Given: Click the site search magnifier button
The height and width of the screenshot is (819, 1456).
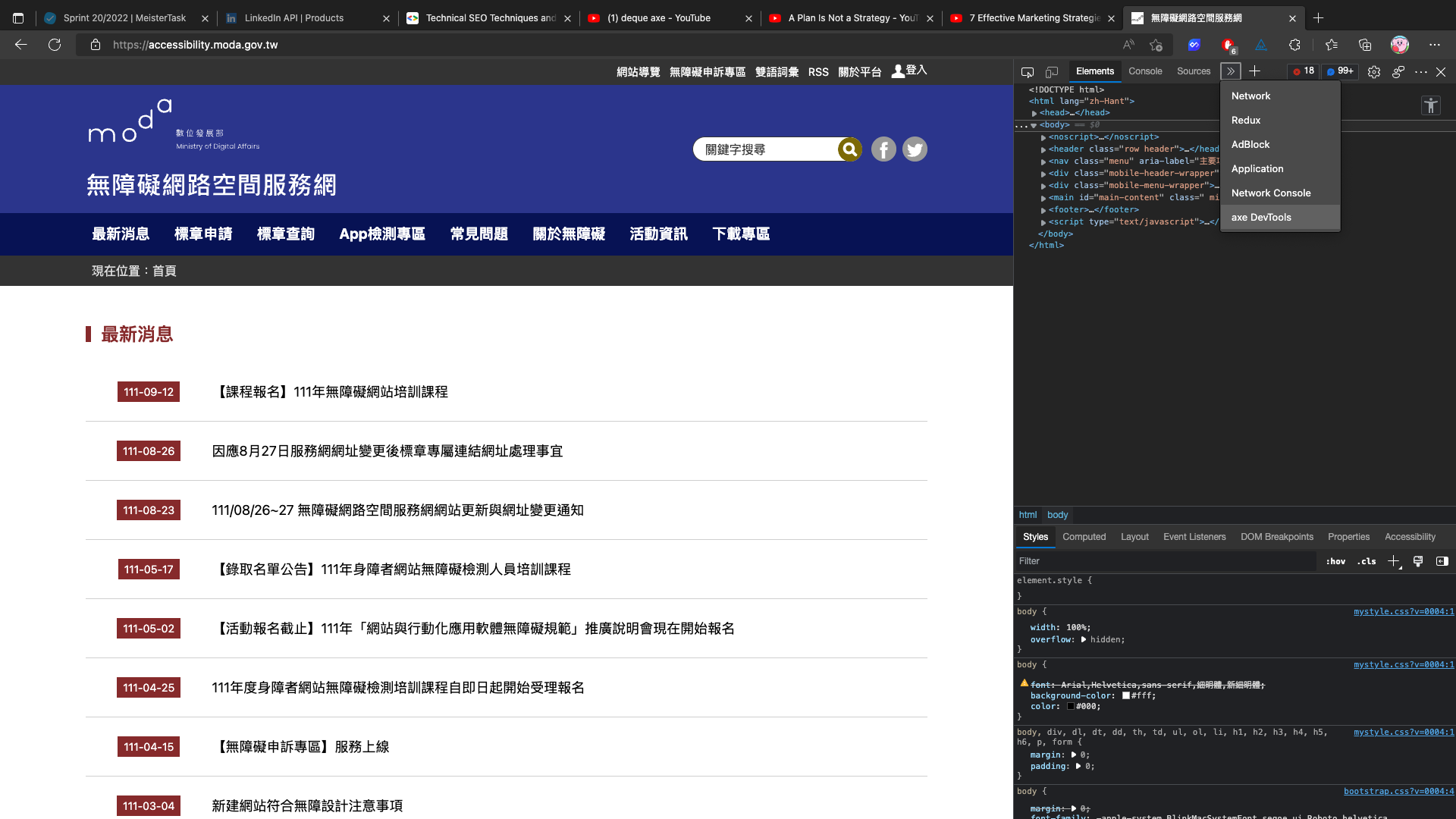Looking at the screenshot, I should pos(849,149).
